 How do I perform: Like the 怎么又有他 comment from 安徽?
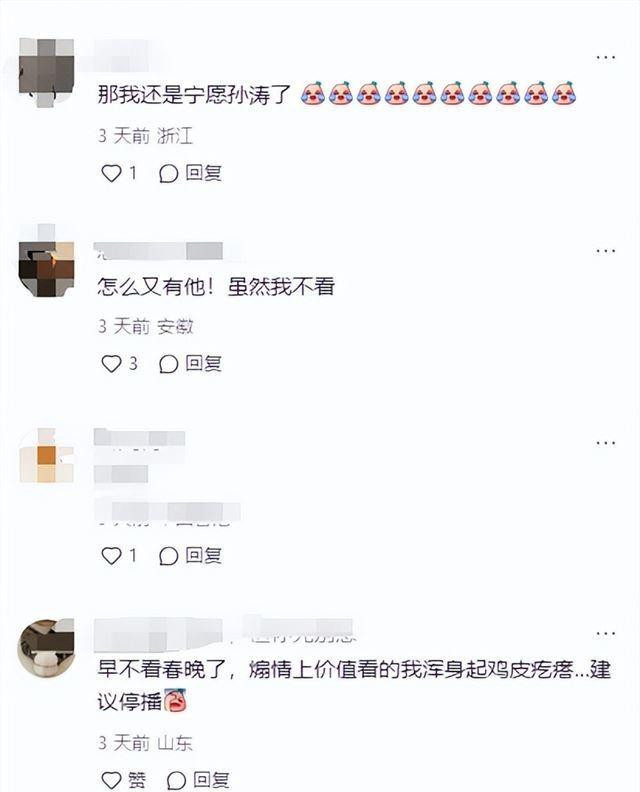111,364
